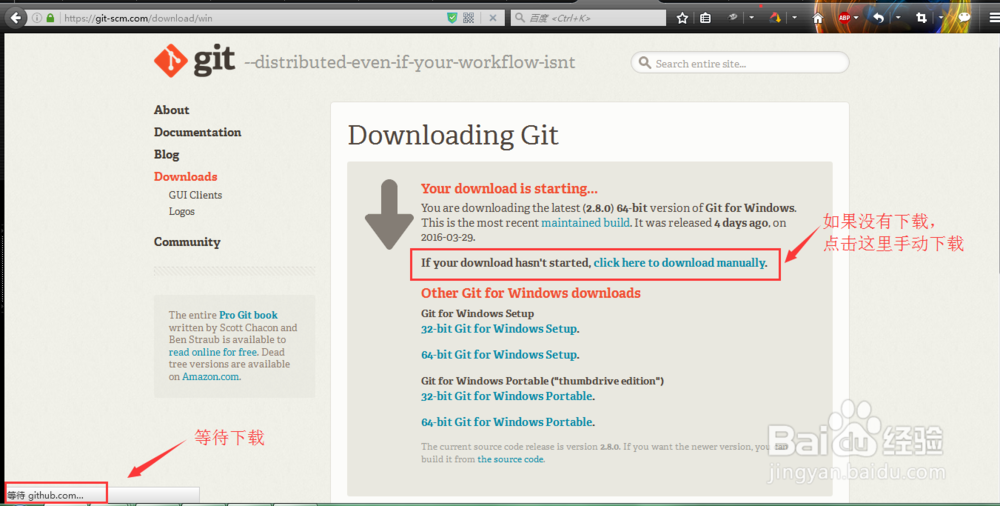Open the source code link
Image resolution: width=1000 pixels, height=506 pixels.
[510, 459]
